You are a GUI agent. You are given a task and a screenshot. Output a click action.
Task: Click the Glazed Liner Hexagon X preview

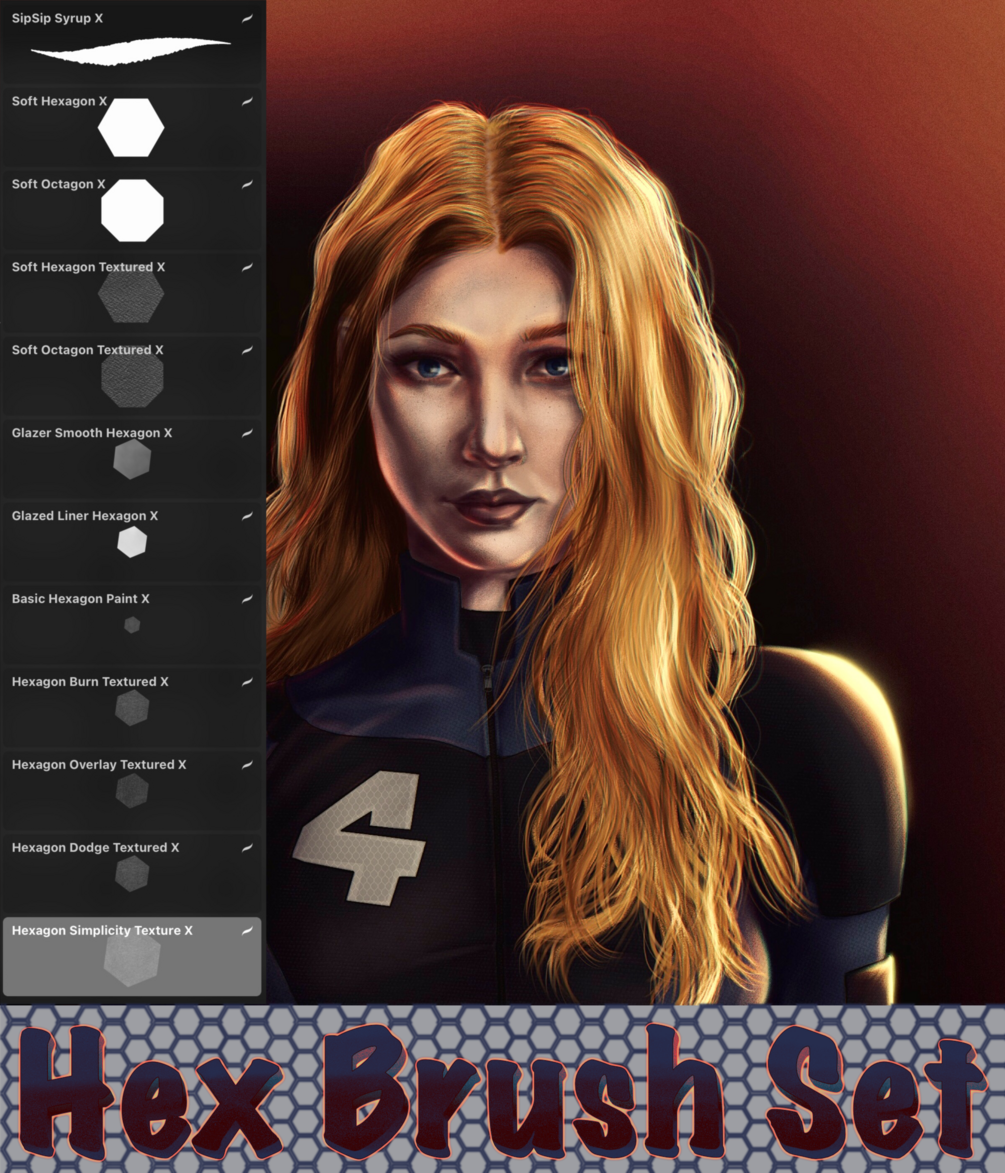point(132,542)
